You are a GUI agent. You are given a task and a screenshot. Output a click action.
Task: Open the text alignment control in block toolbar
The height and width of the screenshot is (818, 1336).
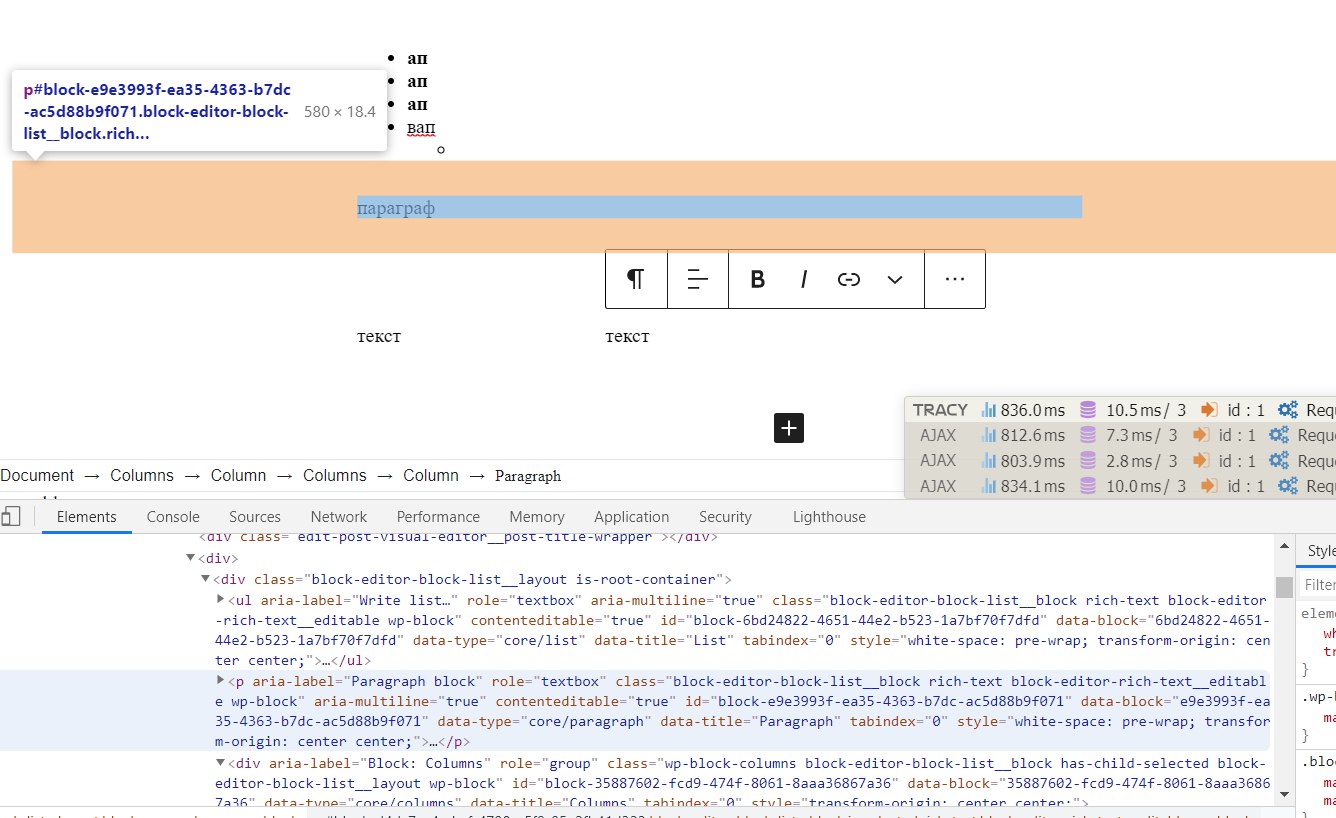[x=698, y=279]
